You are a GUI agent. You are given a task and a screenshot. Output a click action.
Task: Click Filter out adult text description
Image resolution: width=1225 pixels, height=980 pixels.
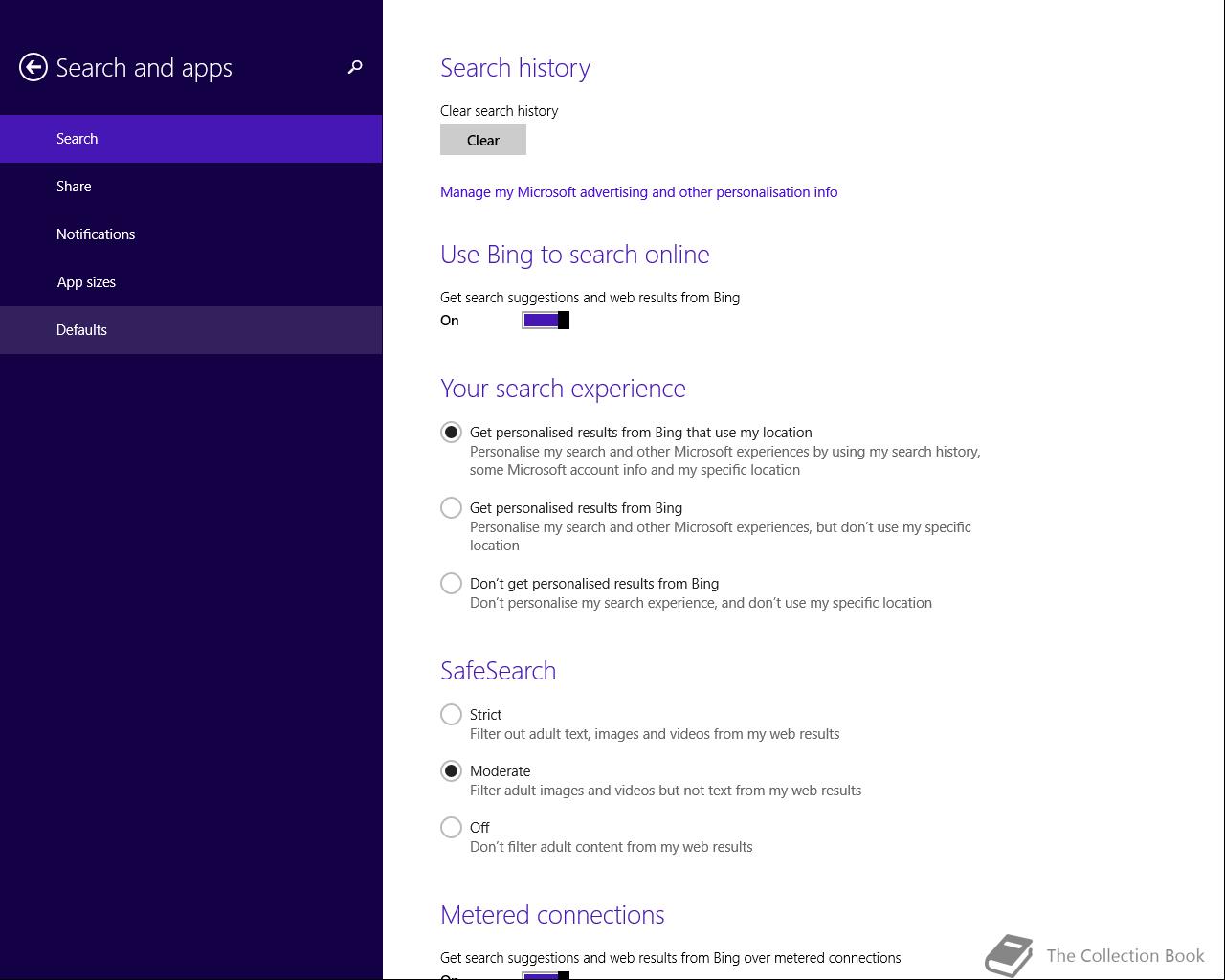[x=655, y=734]
